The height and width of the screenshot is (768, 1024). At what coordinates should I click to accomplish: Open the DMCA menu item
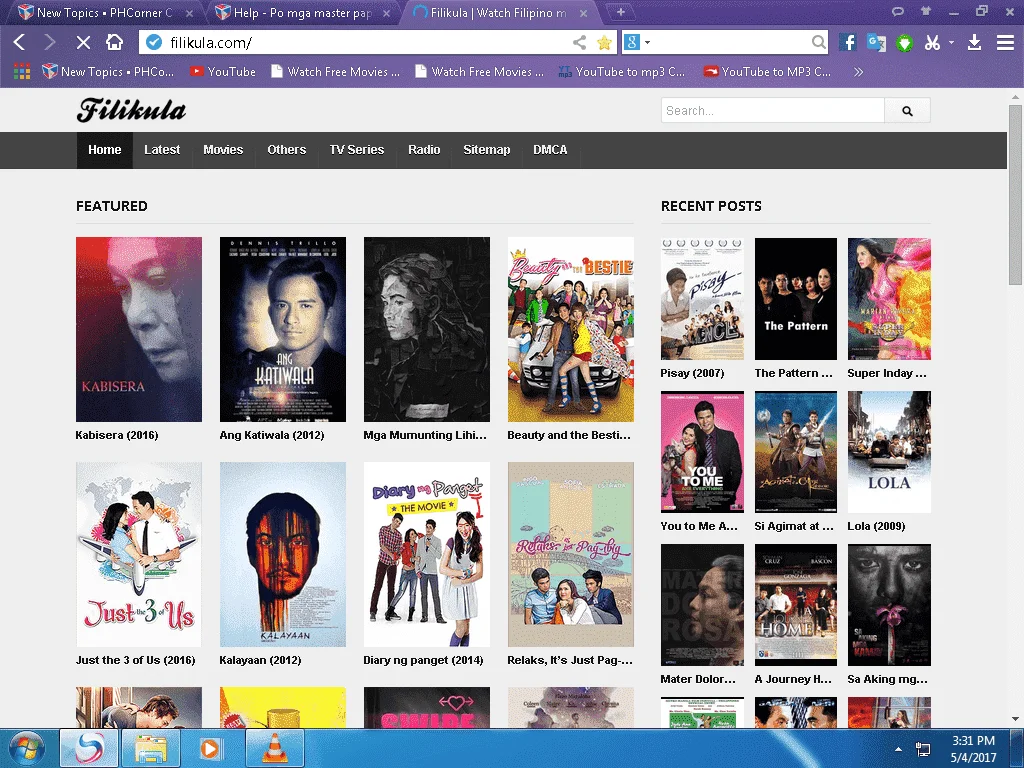pyautogui.click(x=550, y=150)
